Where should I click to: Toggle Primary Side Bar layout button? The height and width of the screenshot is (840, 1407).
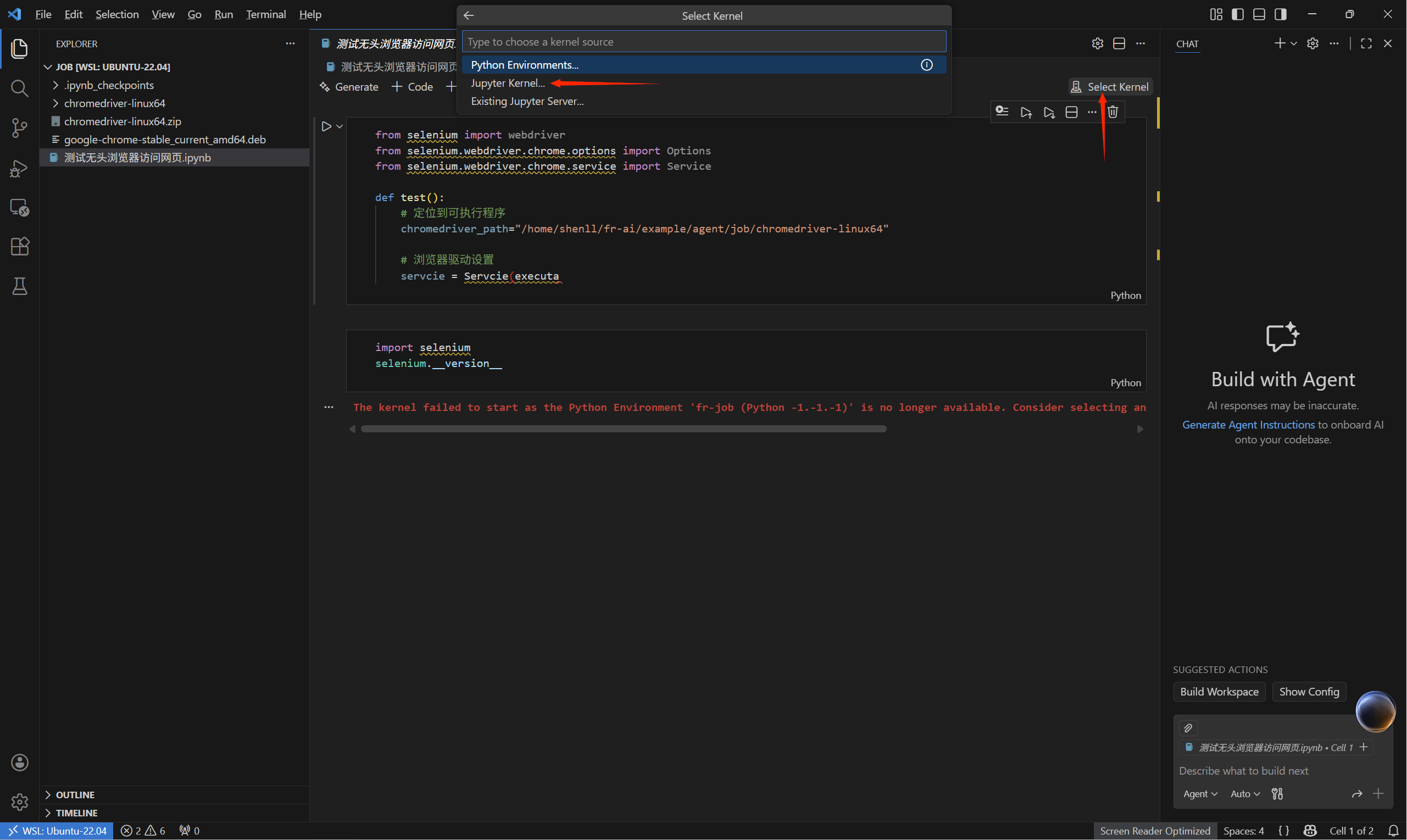pos(1237,15)
